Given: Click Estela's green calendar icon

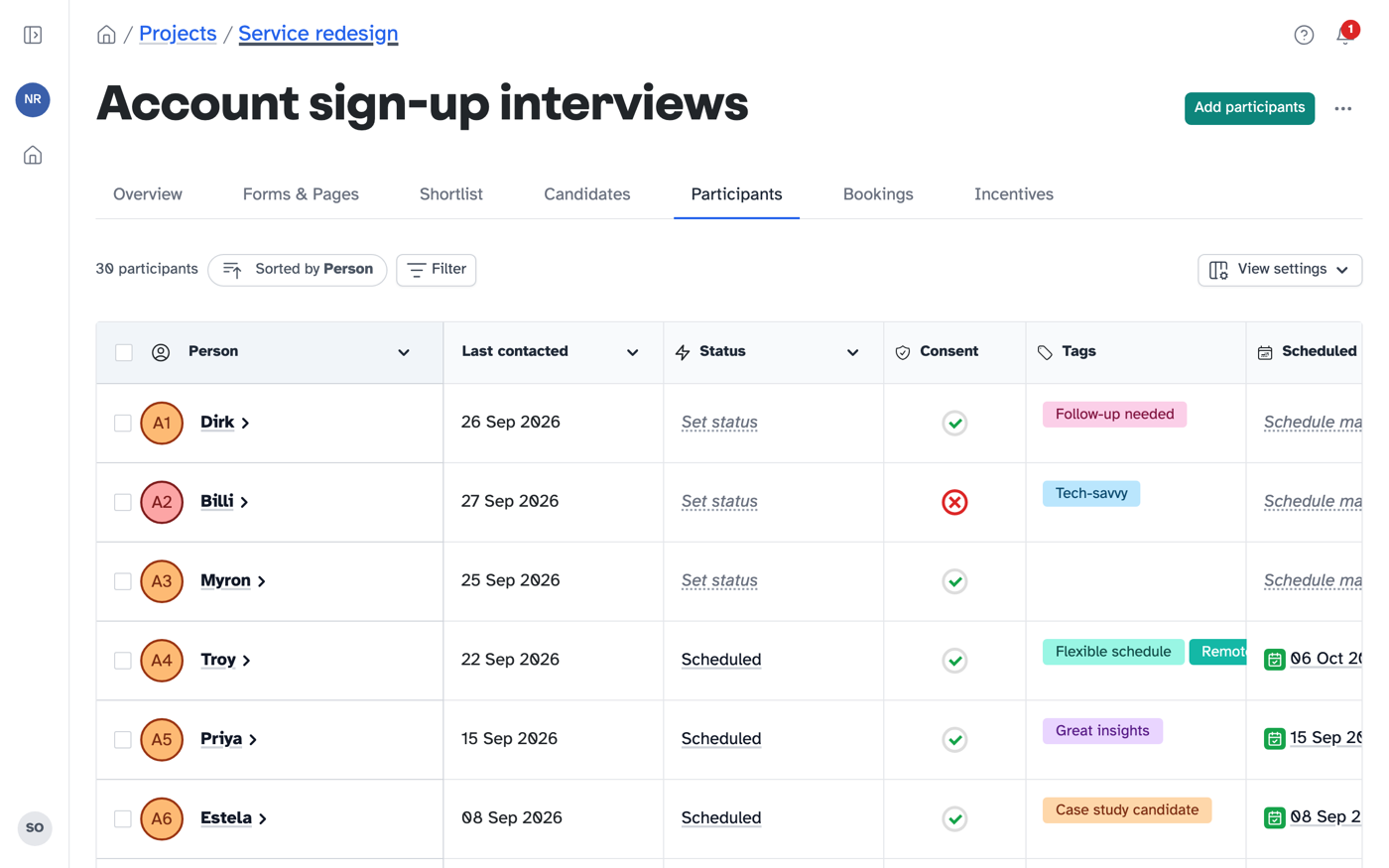Looking at the screenshot, I should [1275, 818].
